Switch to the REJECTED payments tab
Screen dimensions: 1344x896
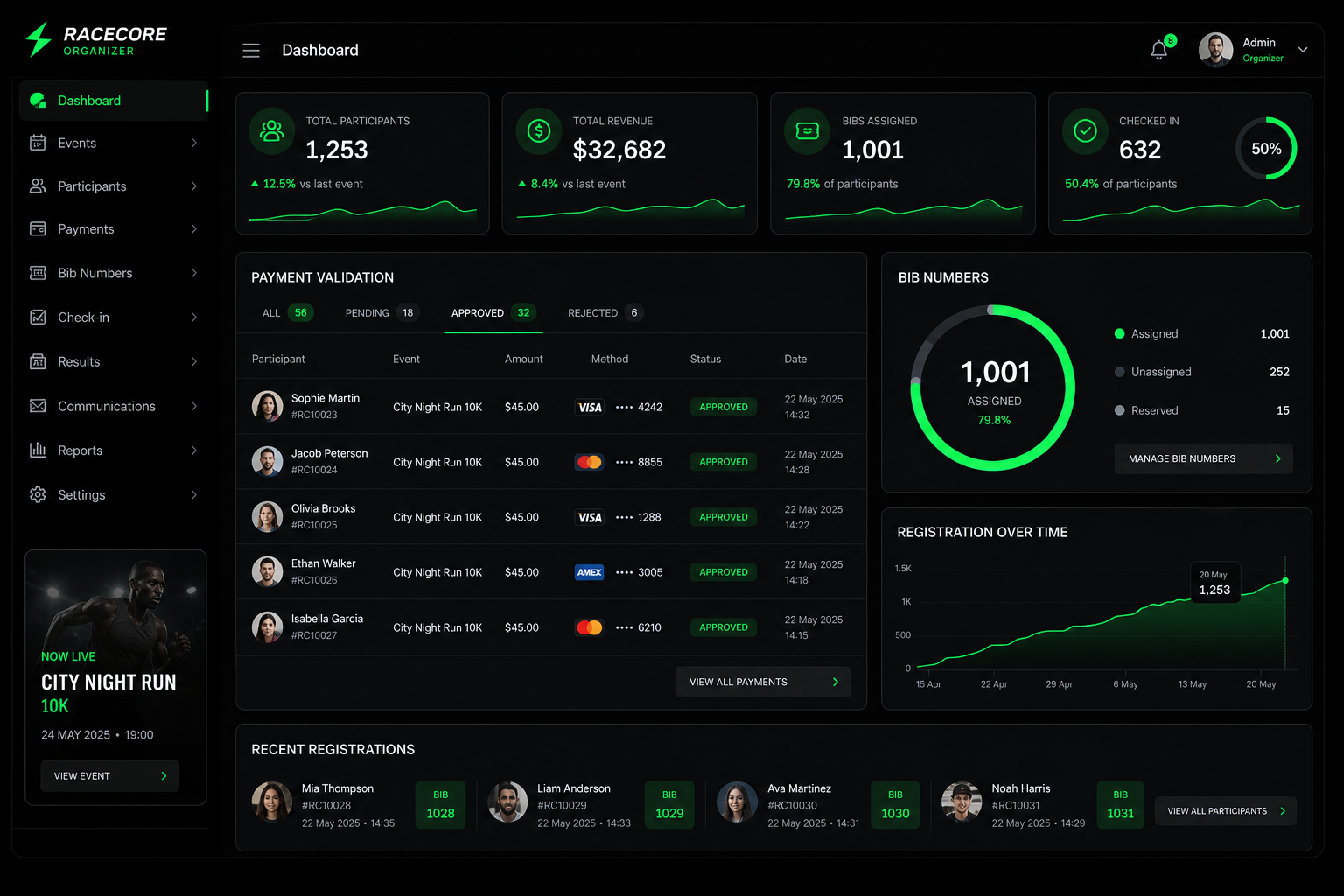605,312
